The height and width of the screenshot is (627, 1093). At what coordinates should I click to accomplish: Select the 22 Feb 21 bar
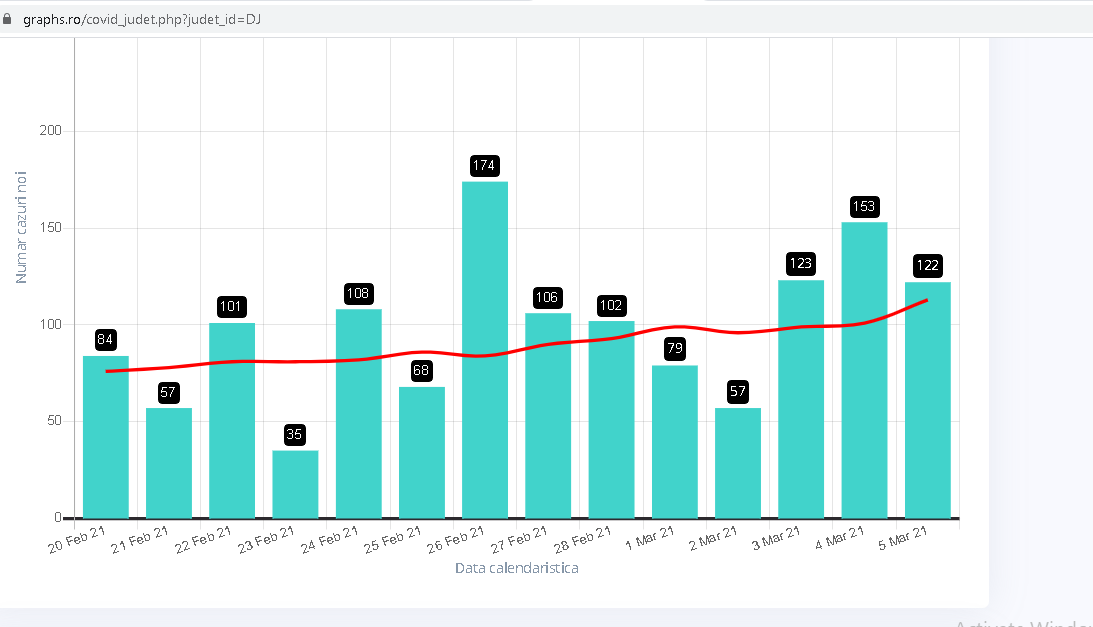pos(232,420)
